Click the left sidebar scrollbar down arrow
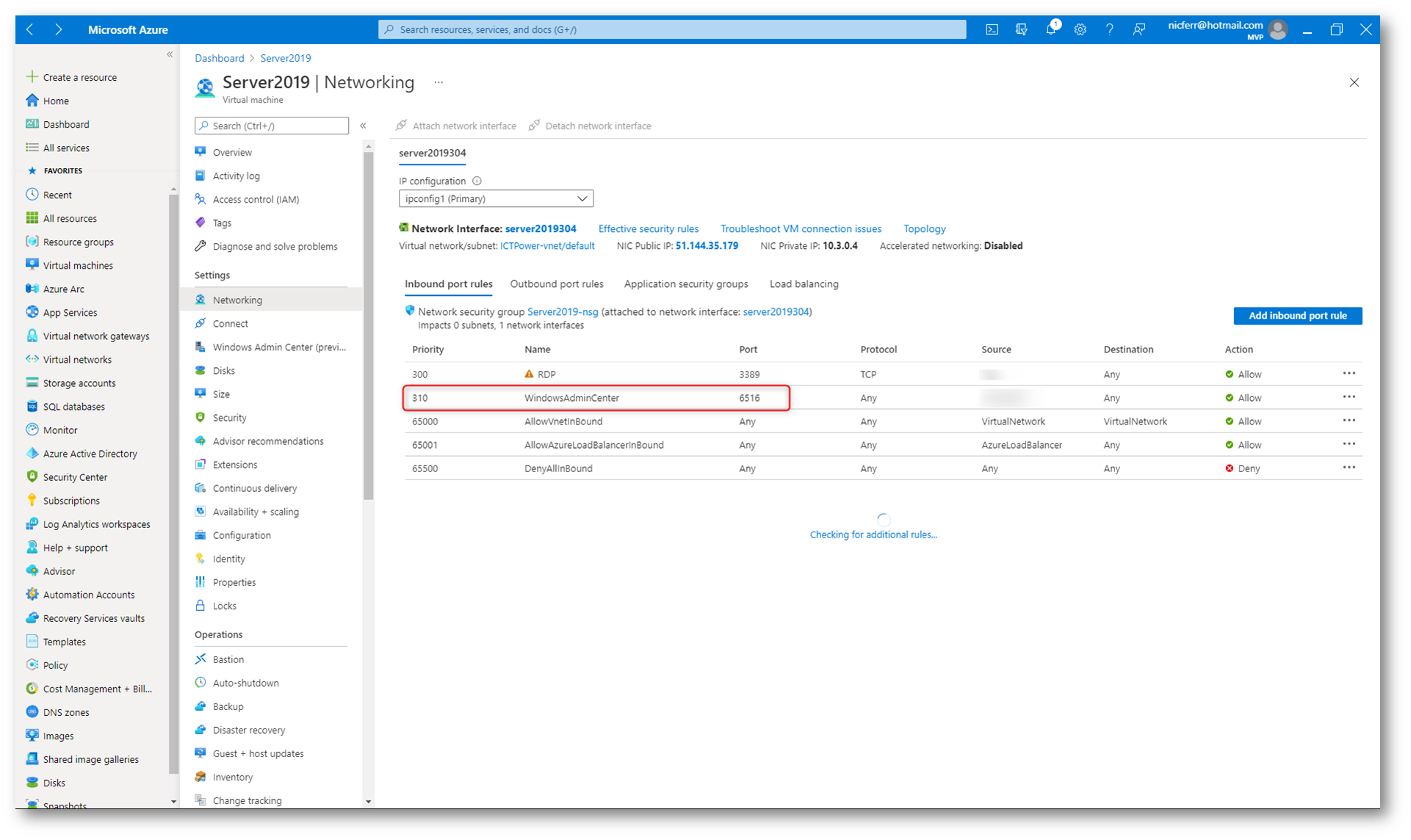 tap(173, 802)
